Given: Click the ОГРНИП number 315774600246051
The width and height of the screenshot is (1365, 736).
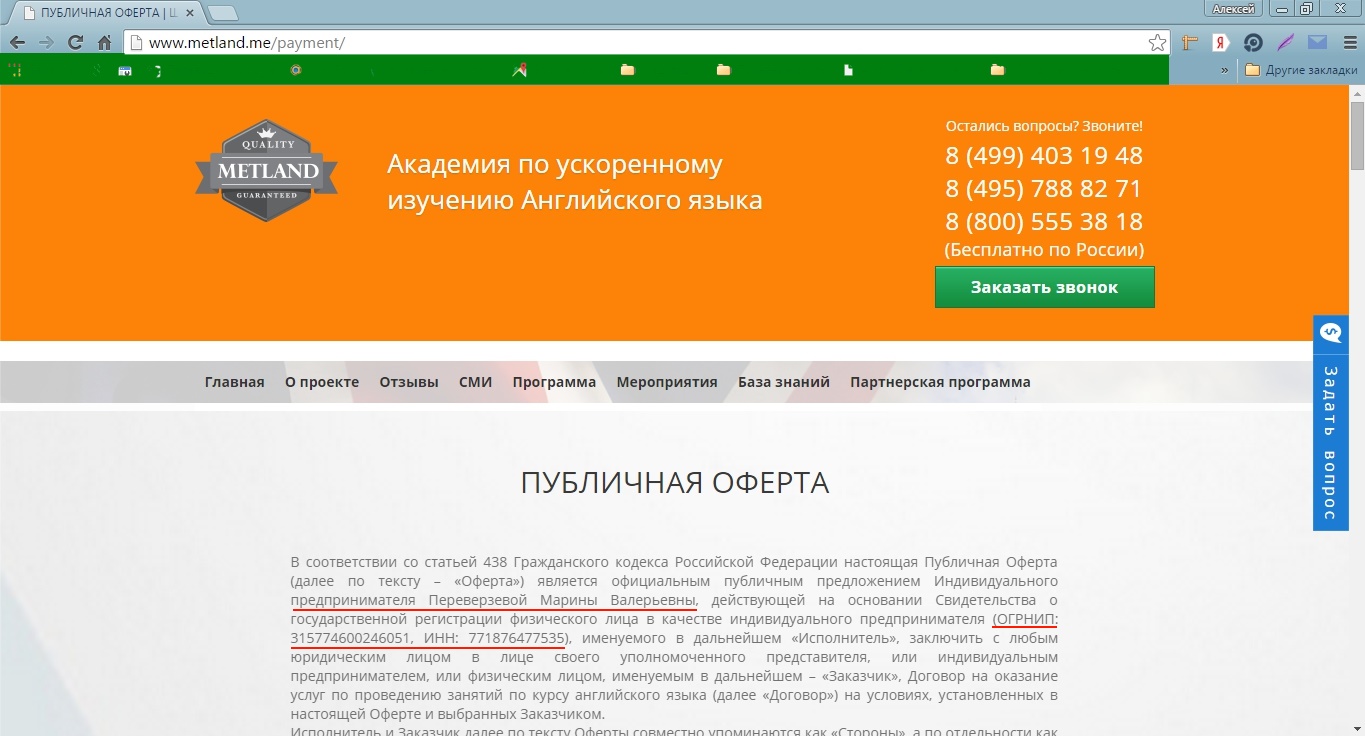Looking at the screenshot, I should (x=350, y=638).
